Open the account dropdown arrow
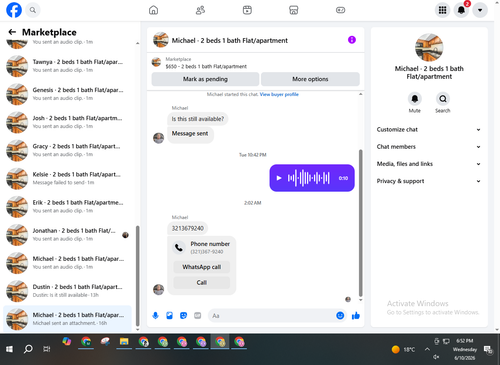Screen dimensions: 500x365 pos(480,10)
